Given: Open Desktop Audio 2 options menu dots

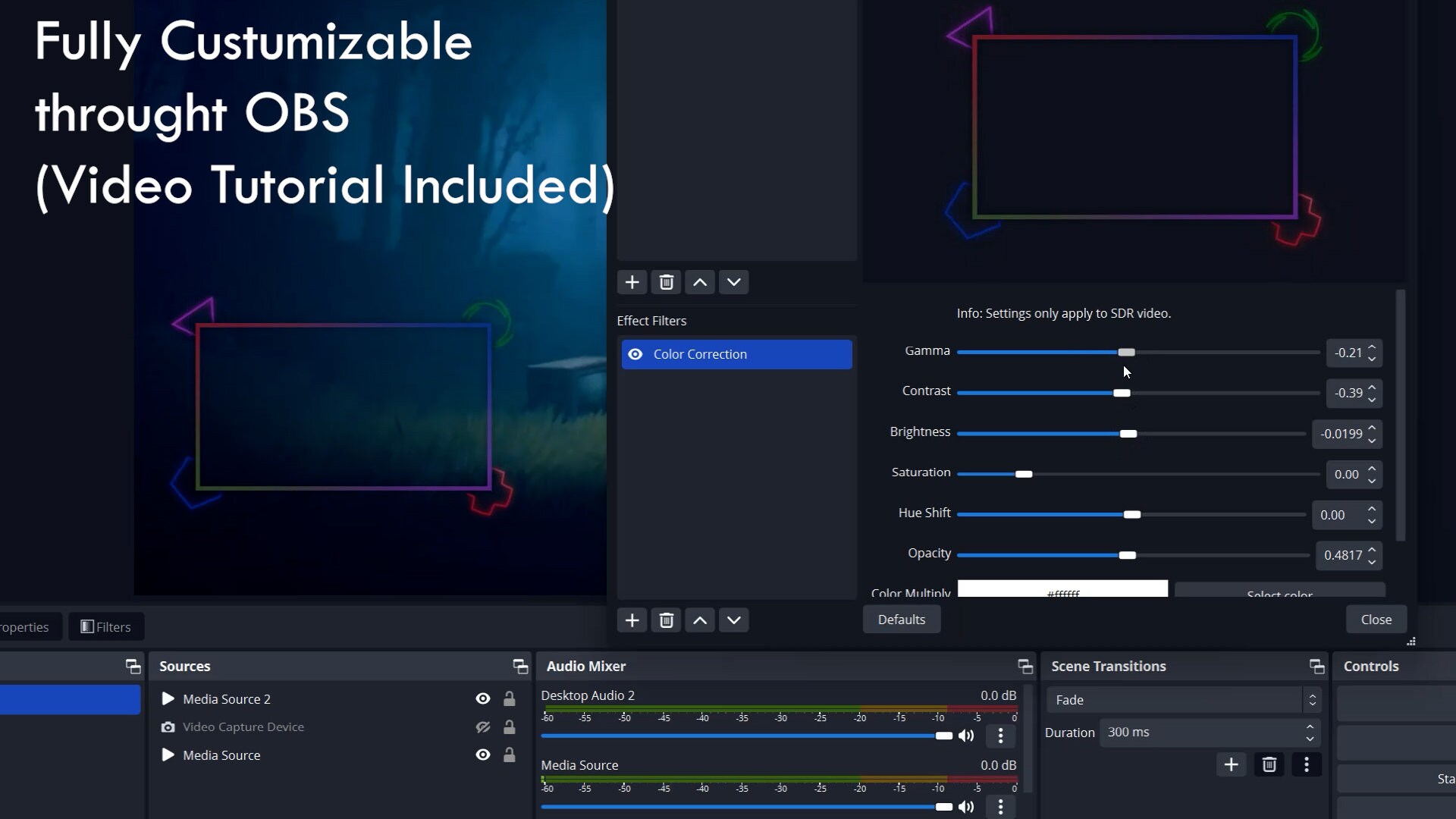Looking at the screenshot, I should [1000, 736].
